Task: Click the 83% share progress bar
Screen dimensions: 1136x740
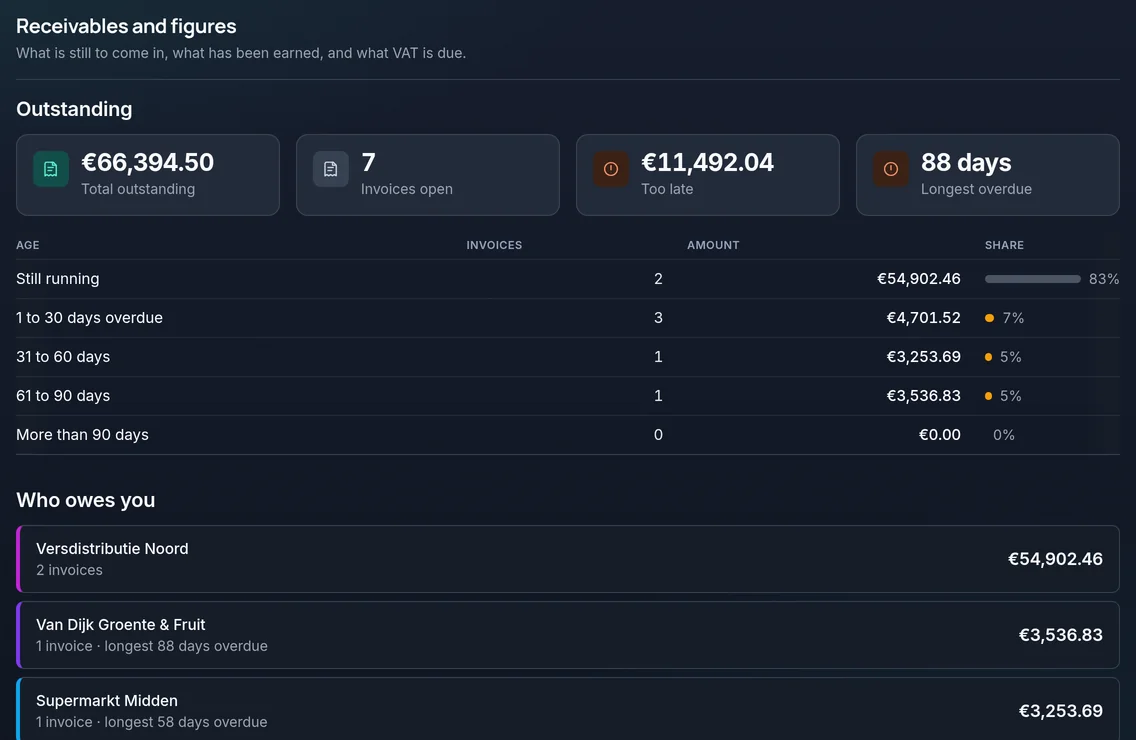Action: [x=1032, y=279]
